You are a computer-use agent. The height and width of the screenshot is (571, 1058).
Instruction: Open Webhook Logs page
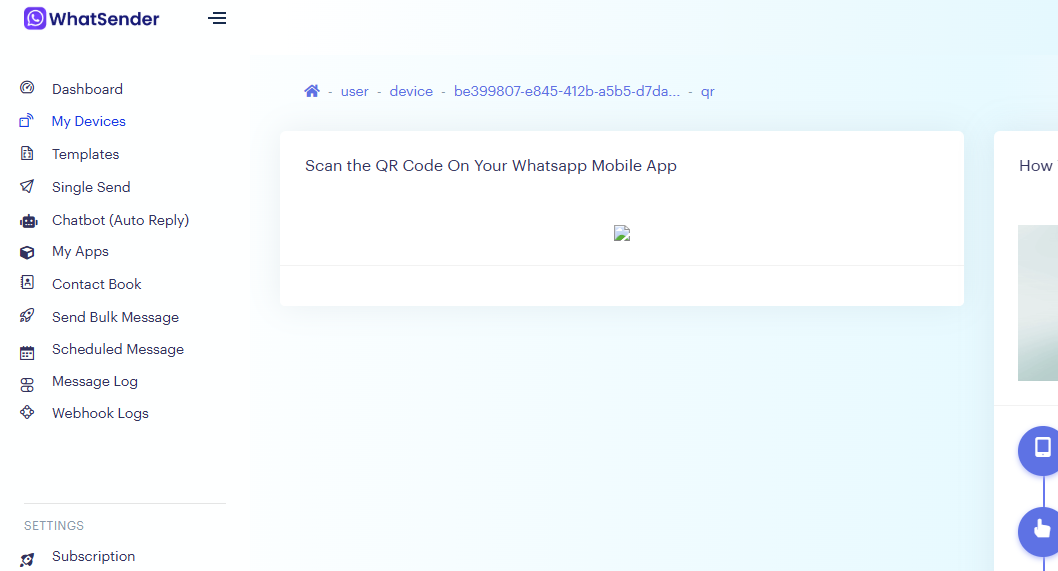100,413
